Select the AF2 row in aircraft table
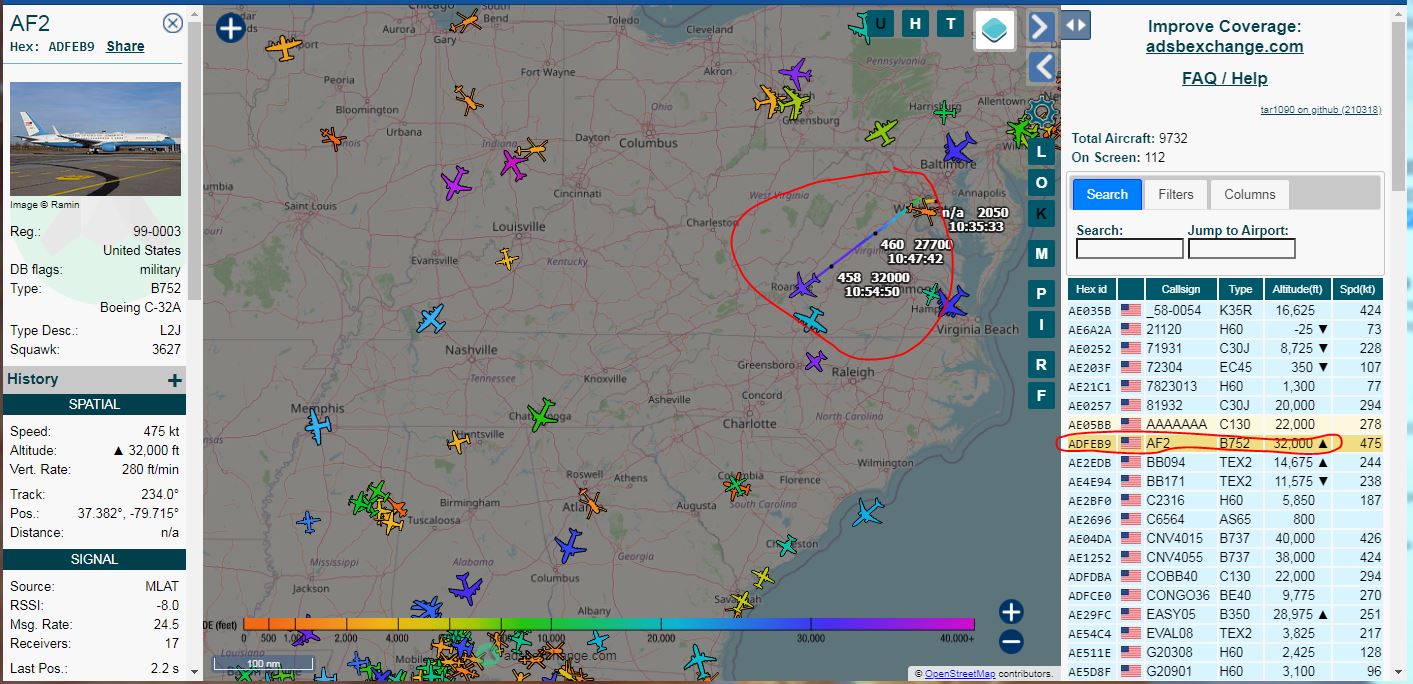 point(1226,443)
